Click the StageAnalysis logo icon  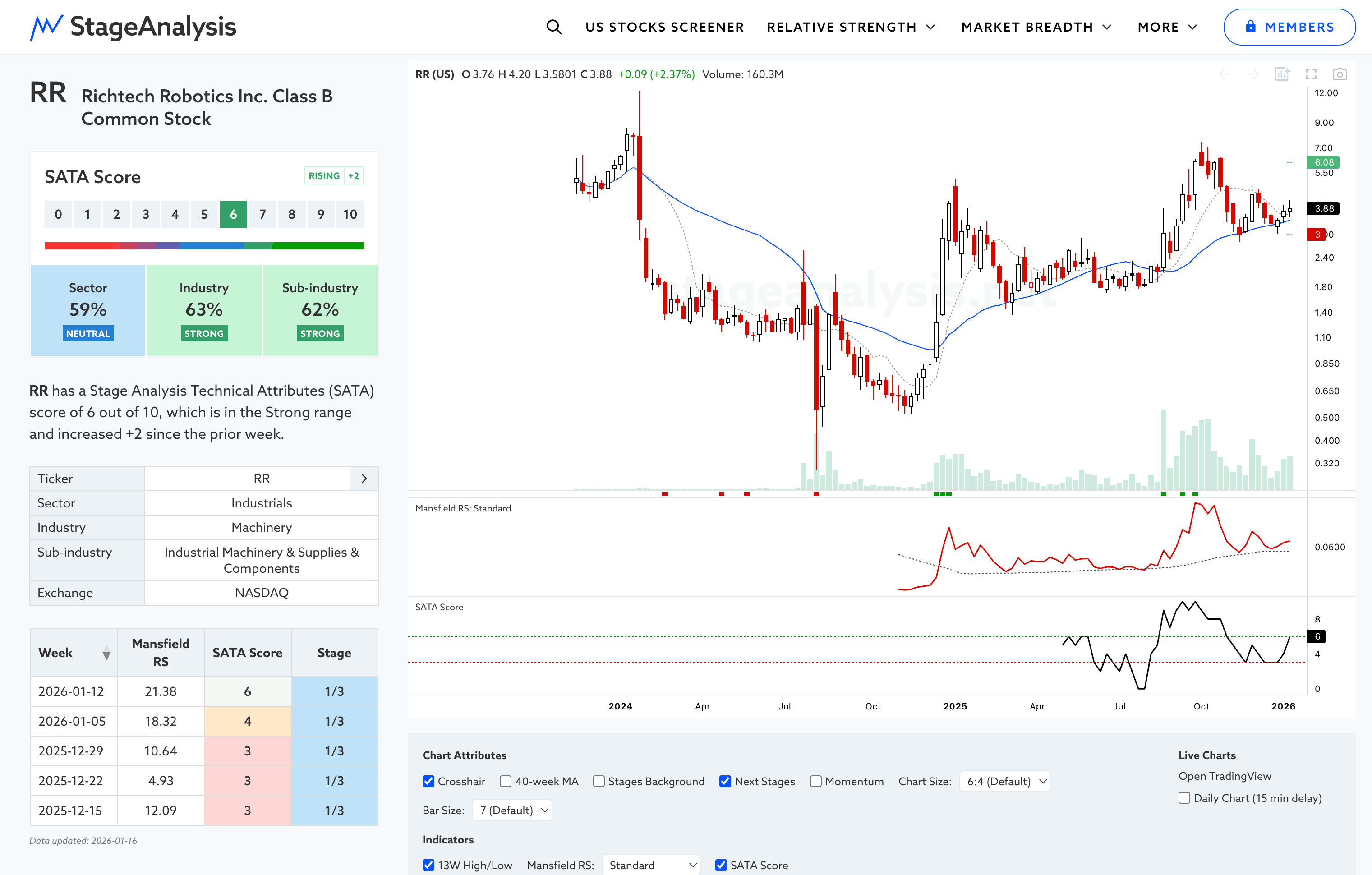pyautogui.click(x=46, y=27)
